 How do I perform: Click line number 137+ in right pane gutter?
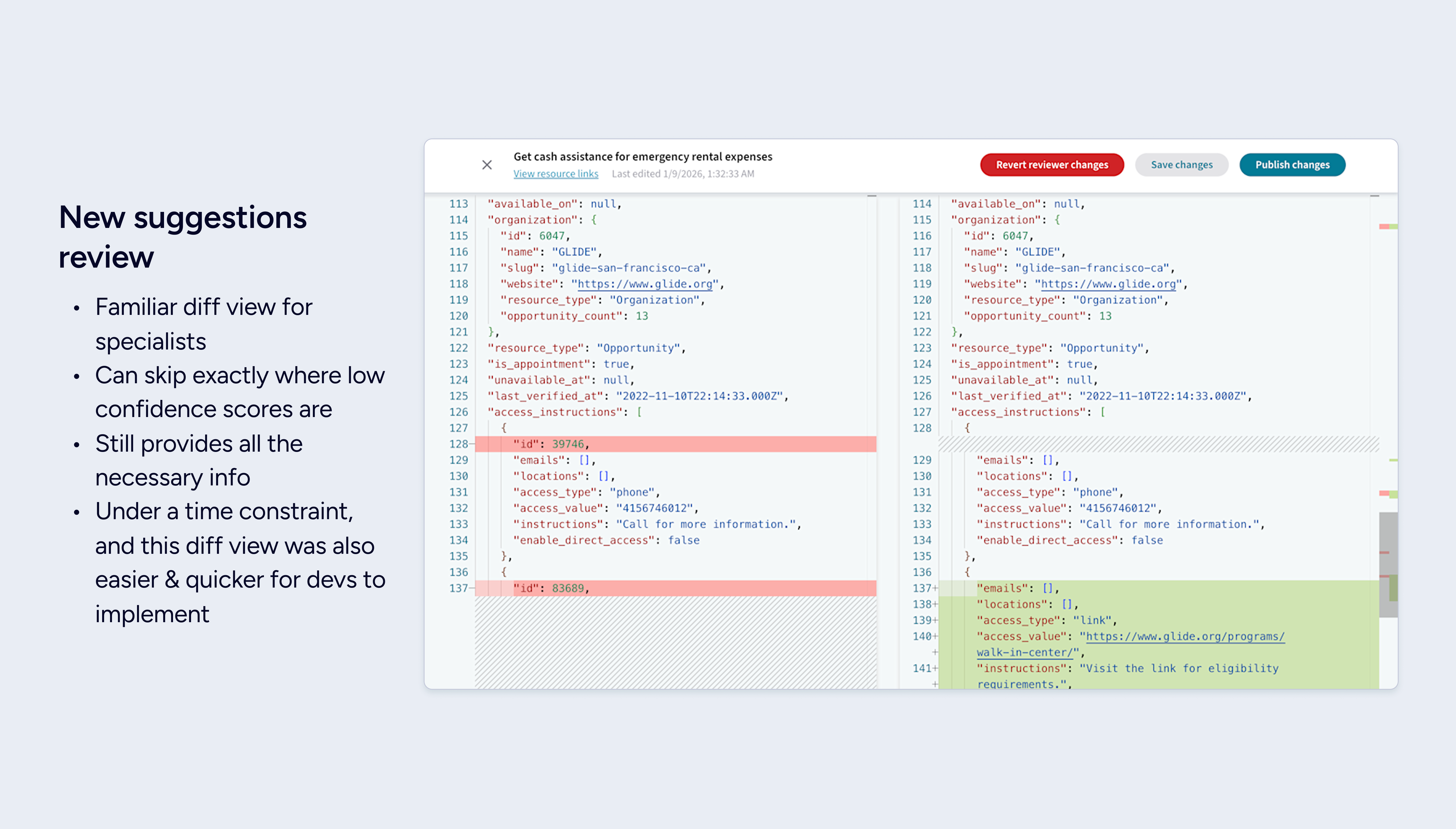click(924, 588)
